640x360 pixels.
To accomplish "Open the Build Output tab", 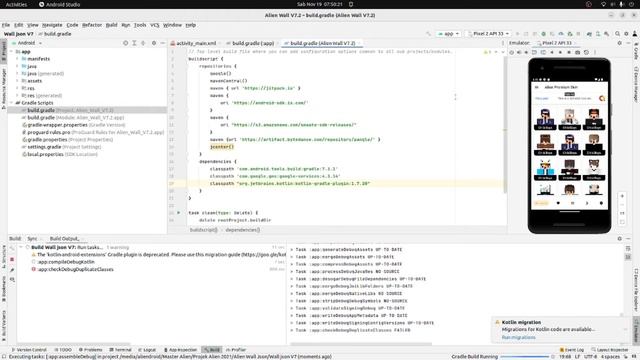I will coord(64,238).
